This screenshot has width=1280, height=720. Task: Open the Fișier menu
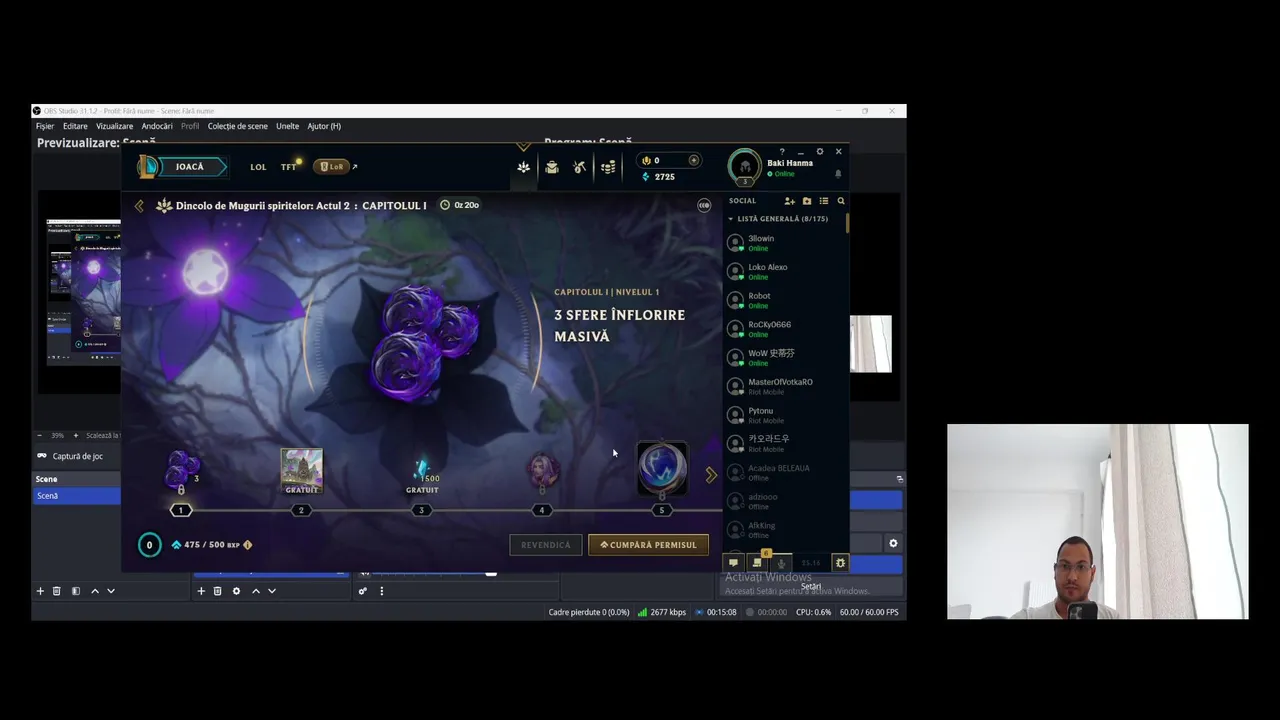coord(45,126)
